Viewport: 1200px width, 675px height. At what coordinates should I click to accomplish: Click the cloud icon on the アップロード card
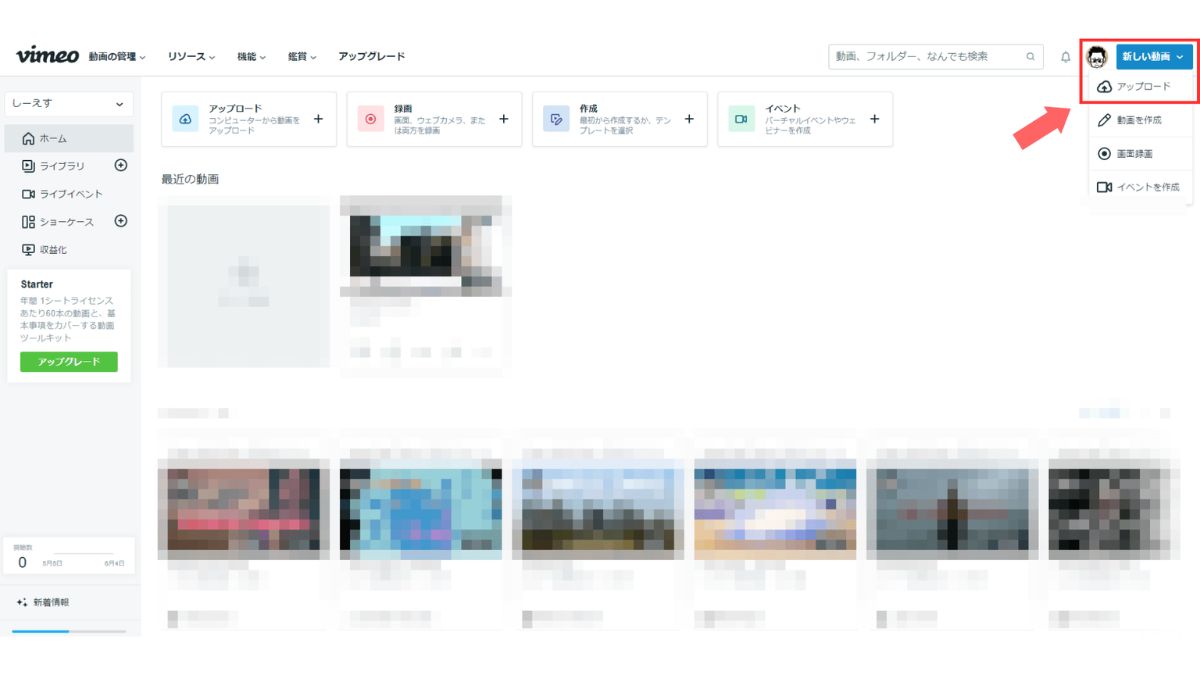186,119
